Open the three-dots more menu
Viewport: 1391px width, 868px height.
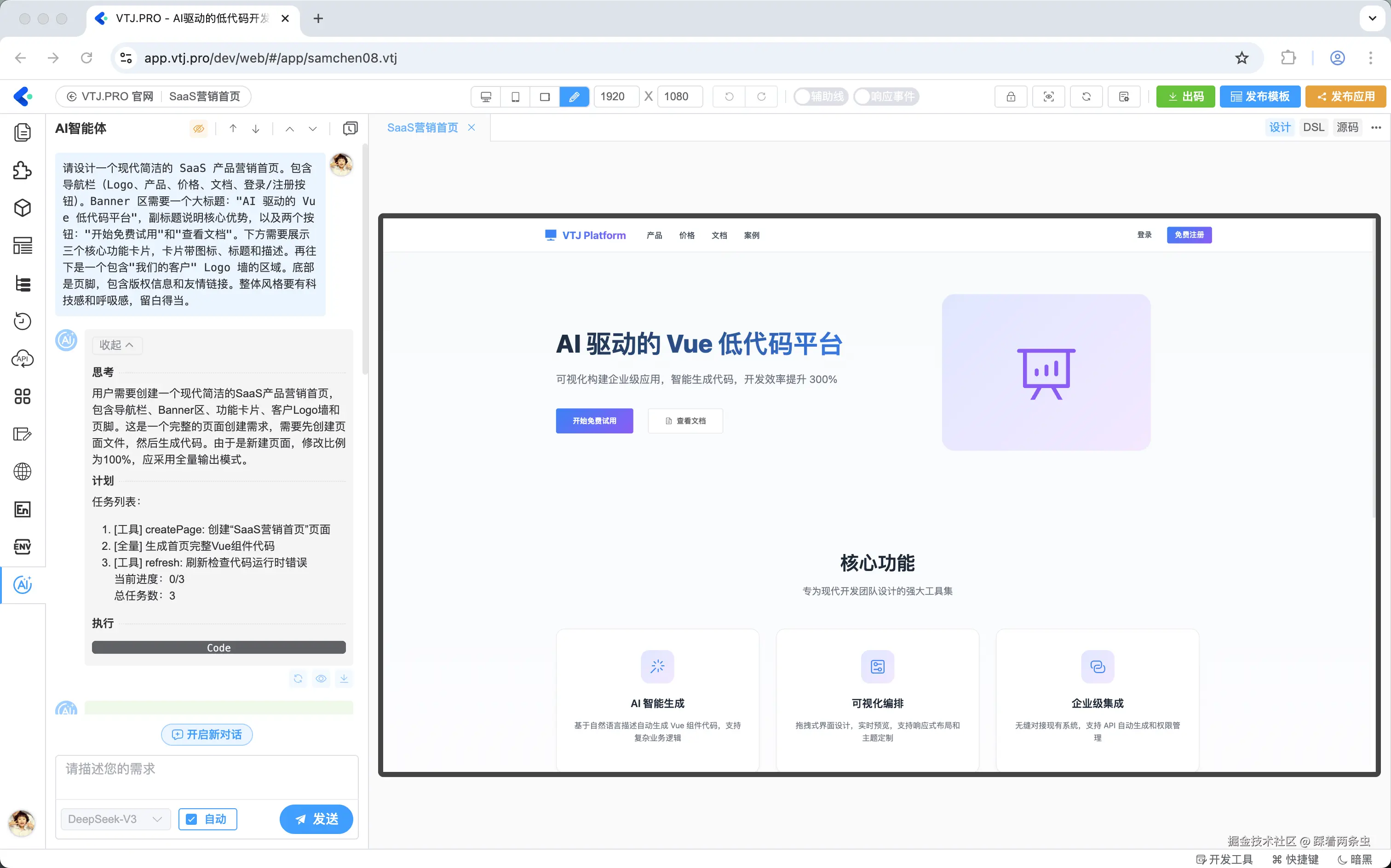coord(1376,127)
